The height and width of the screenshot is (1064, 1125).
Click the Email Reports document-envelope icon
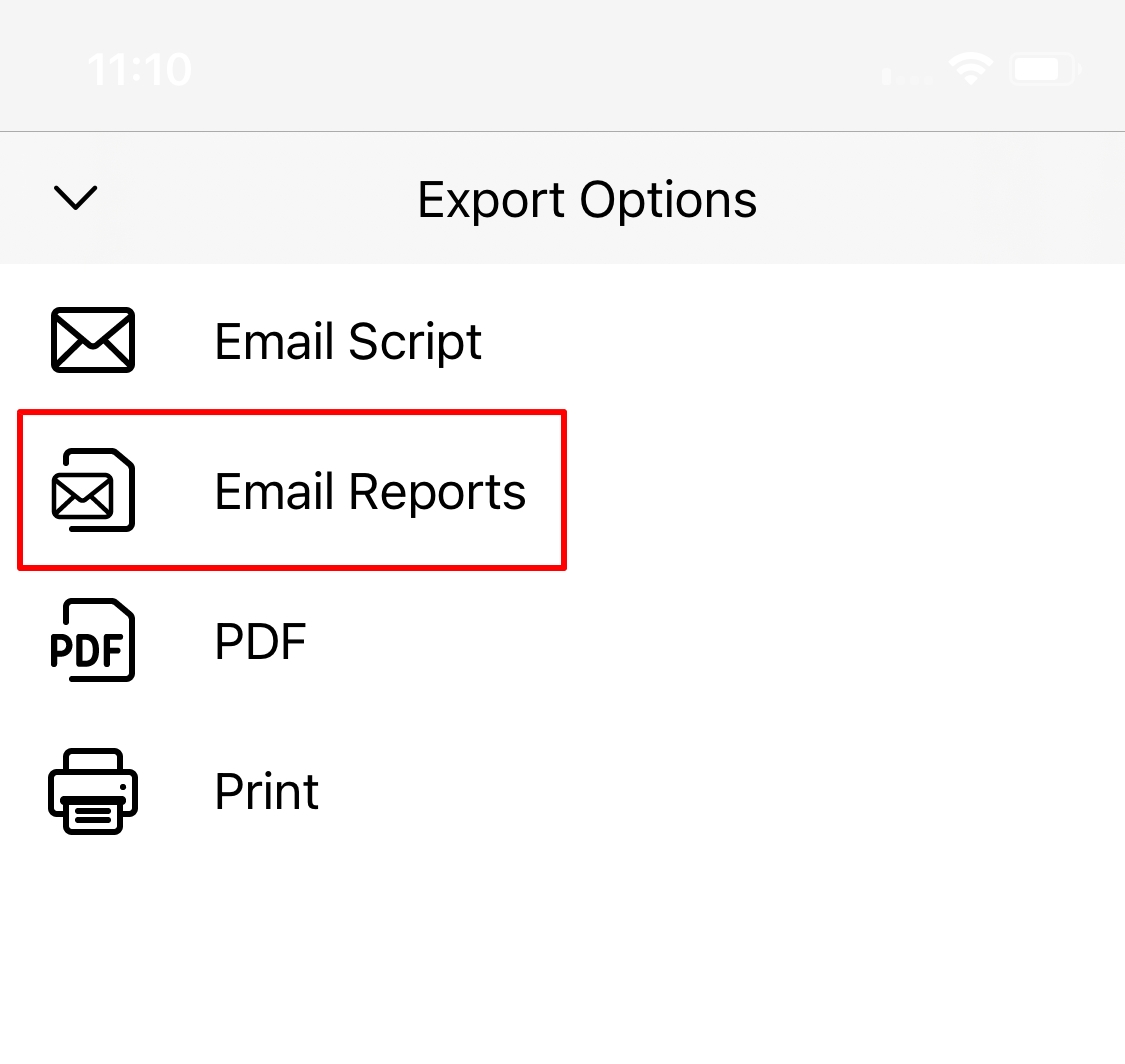(x=93, y=490)
